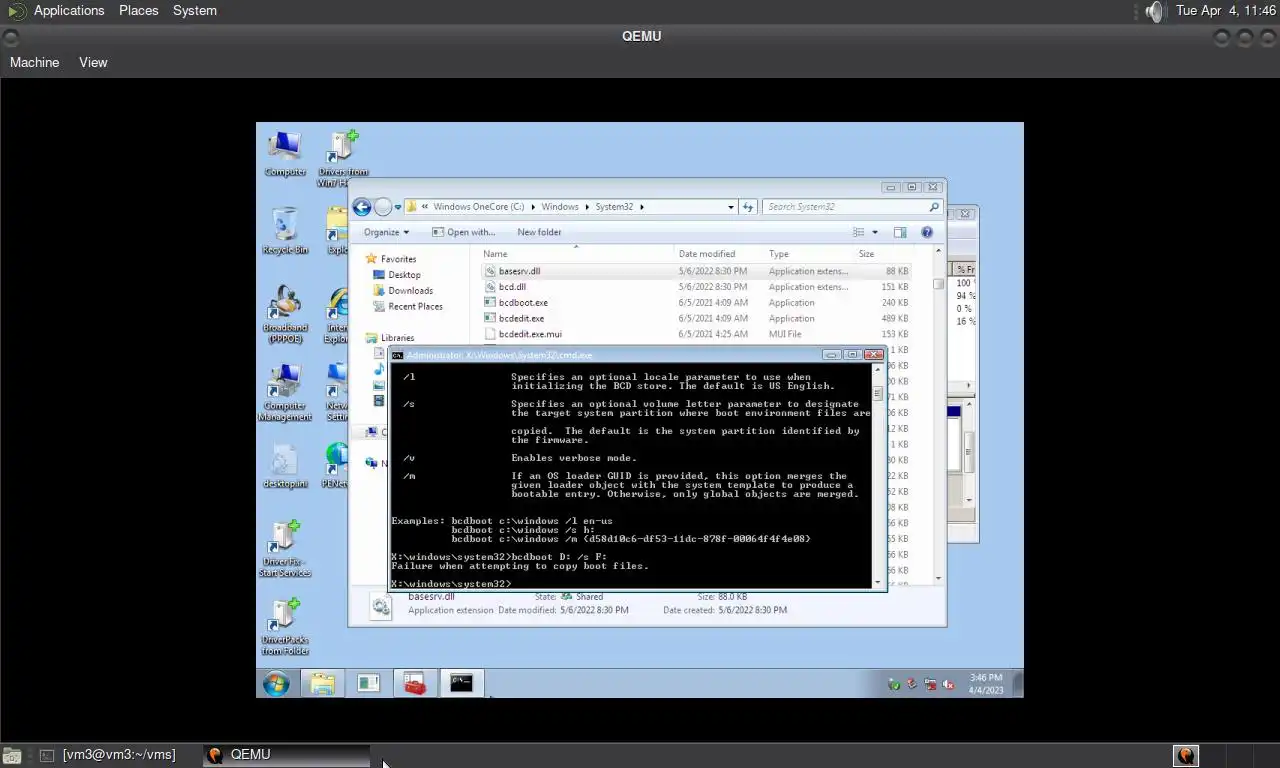Screen dimensions: 1280x768
Task: Go back in Explorer window
Action: (x=362, y=207)
